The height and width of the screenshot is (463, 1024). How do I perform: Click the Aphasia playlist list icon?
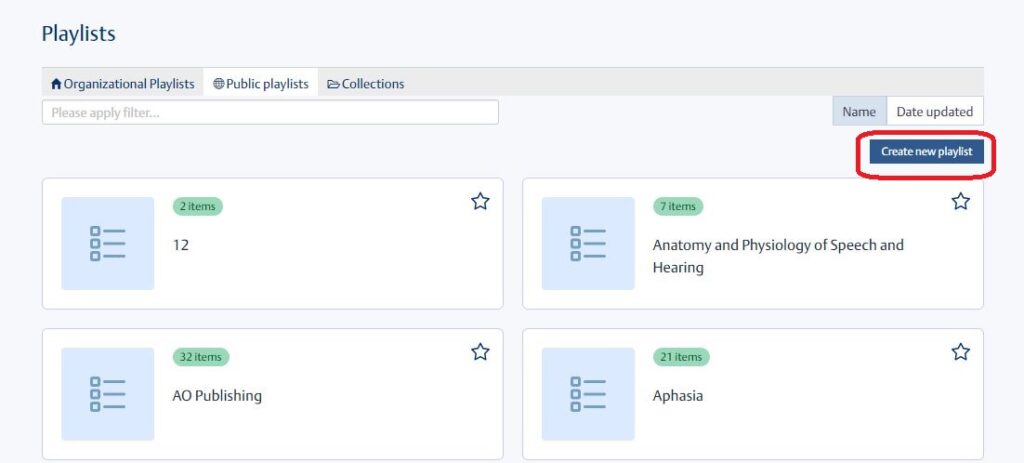[x=588, y=393]
